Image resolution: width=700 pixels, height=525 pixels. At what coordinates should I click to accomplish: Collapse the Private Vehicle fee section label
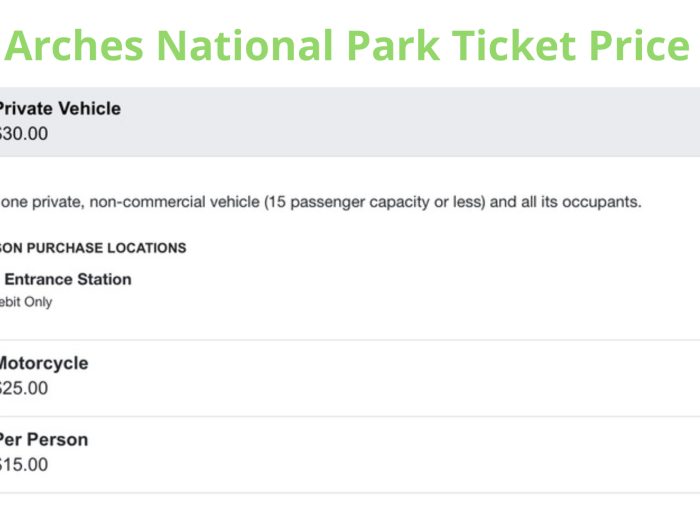click(60, 108)
